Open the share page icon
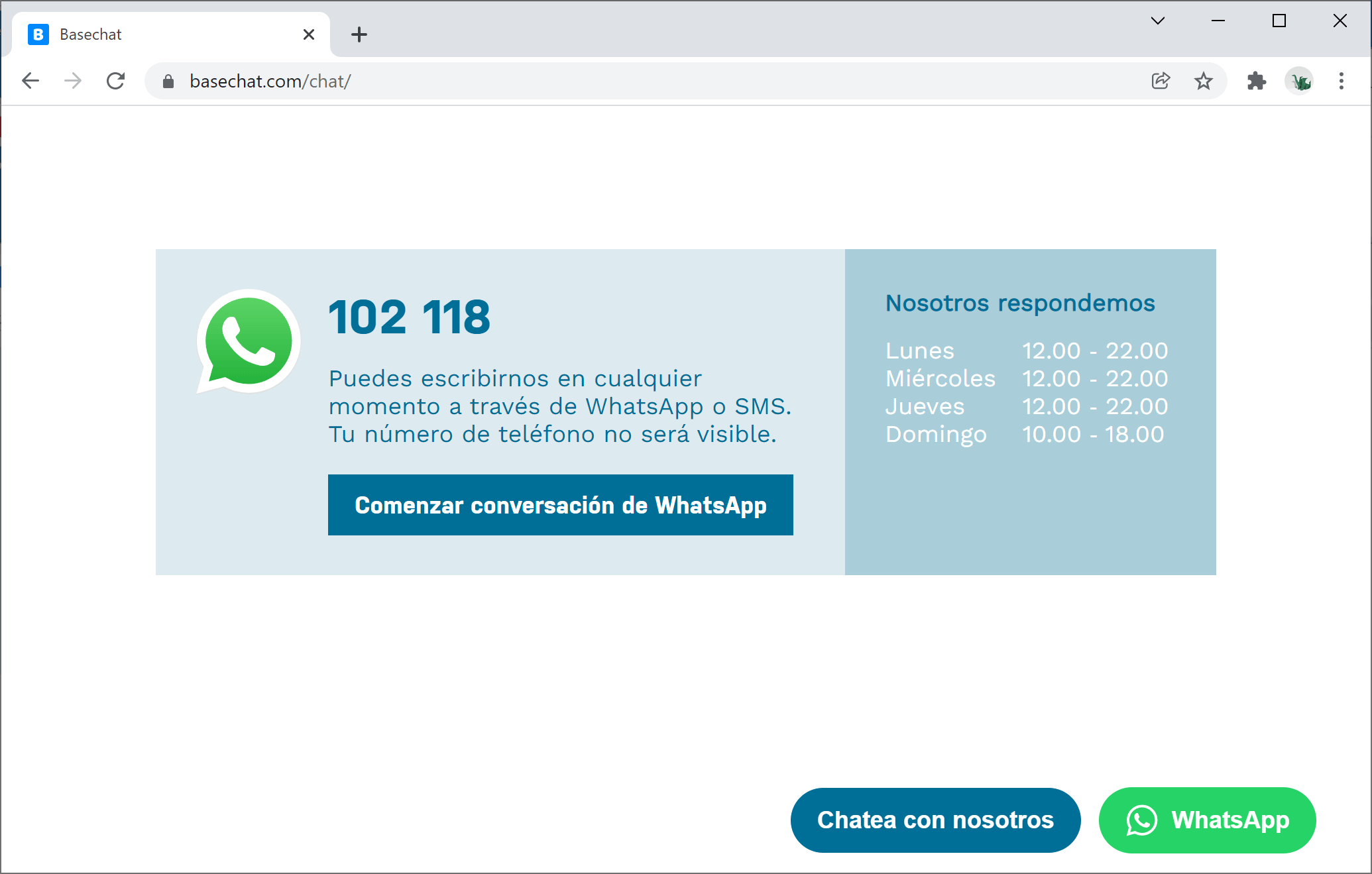 click(x=1161, y=81)
